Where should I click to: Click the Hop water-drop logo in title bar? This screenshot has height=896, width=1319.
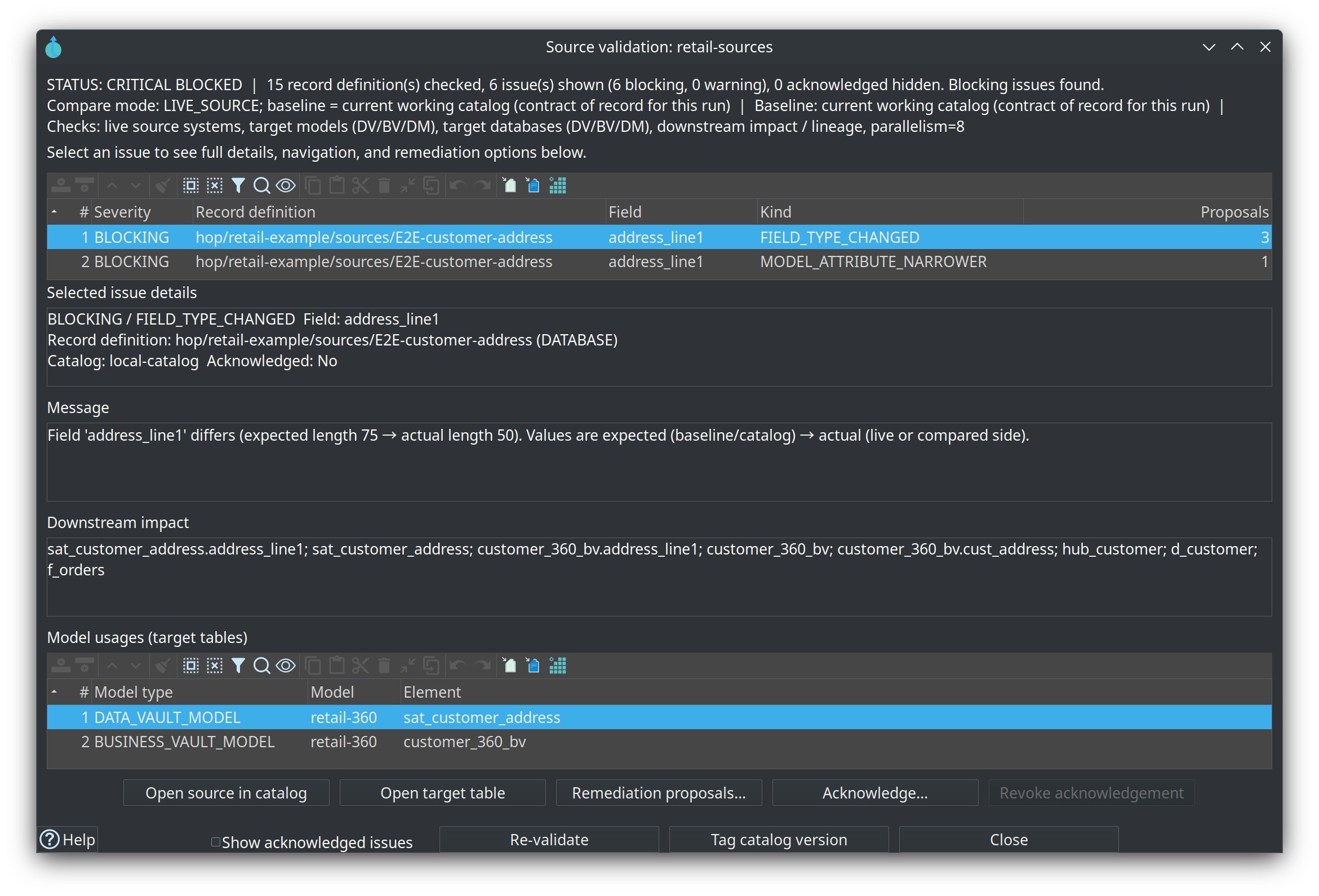(54, 47)
